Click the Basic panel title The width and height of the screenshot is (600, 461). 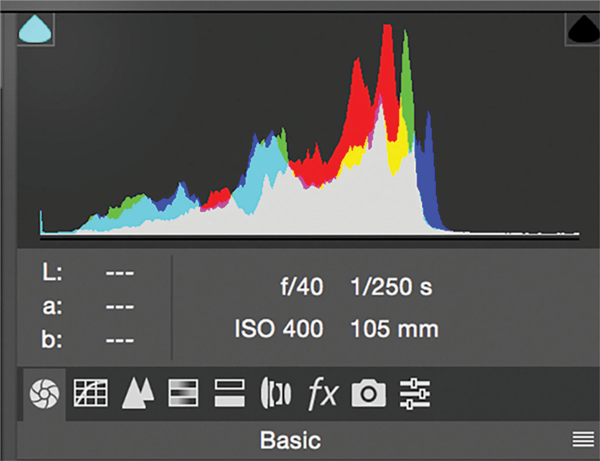tap(291, 440)
